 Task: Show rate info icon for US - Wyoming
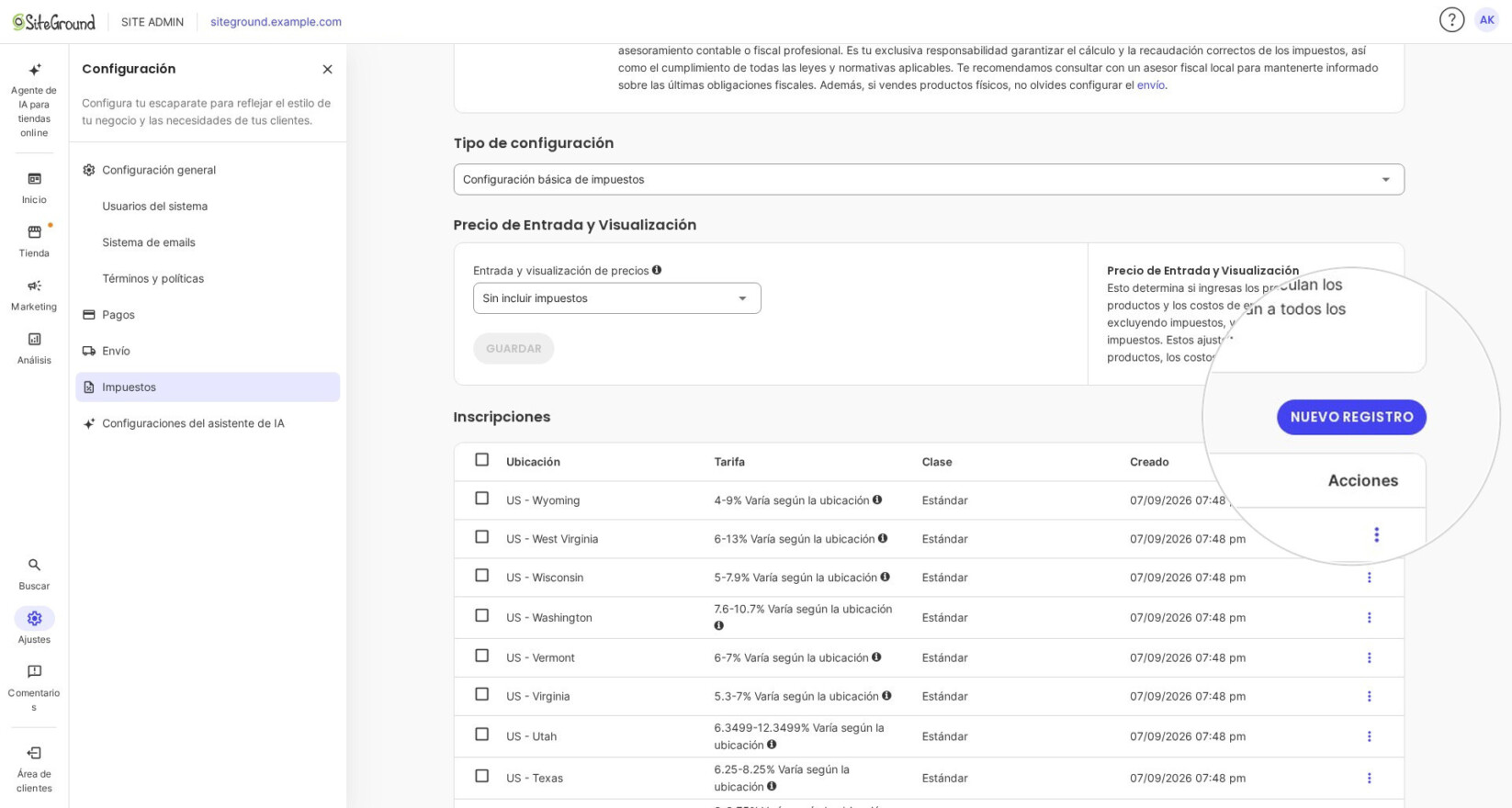coord(877,499)
